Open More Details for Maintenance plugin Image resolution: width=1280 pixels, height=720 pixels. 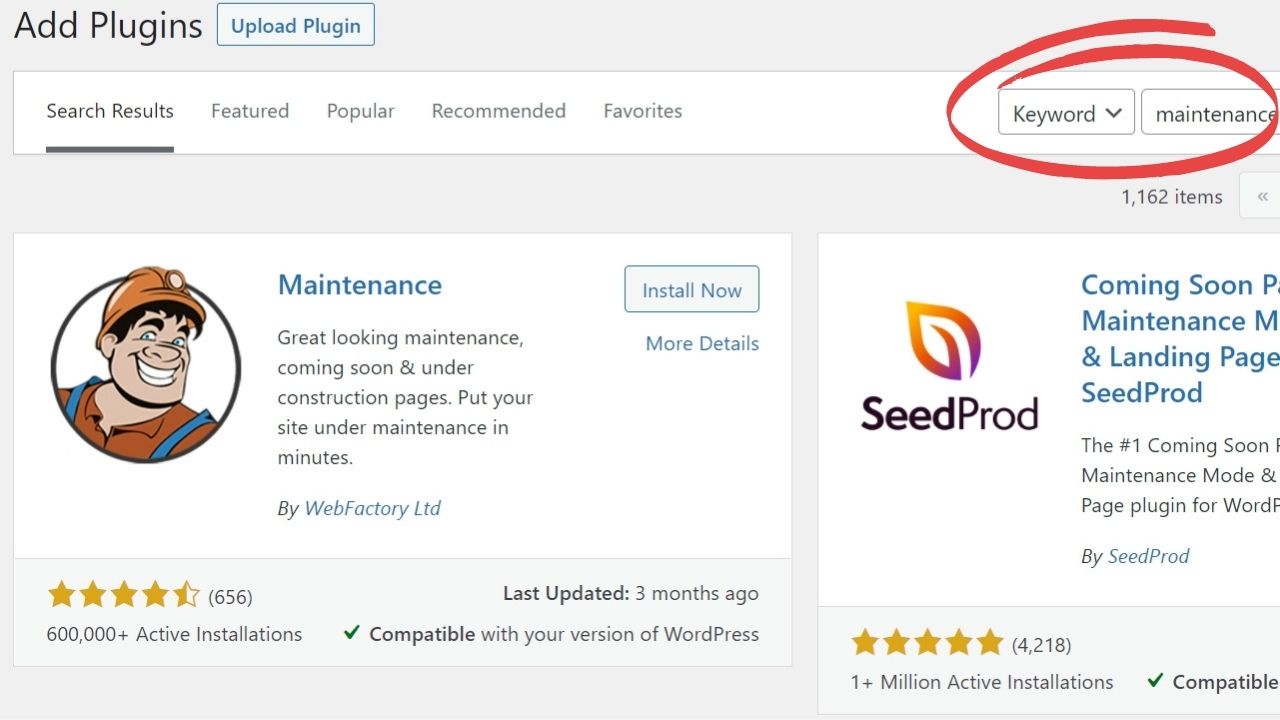pyautogui.click(x=701, y=343)
